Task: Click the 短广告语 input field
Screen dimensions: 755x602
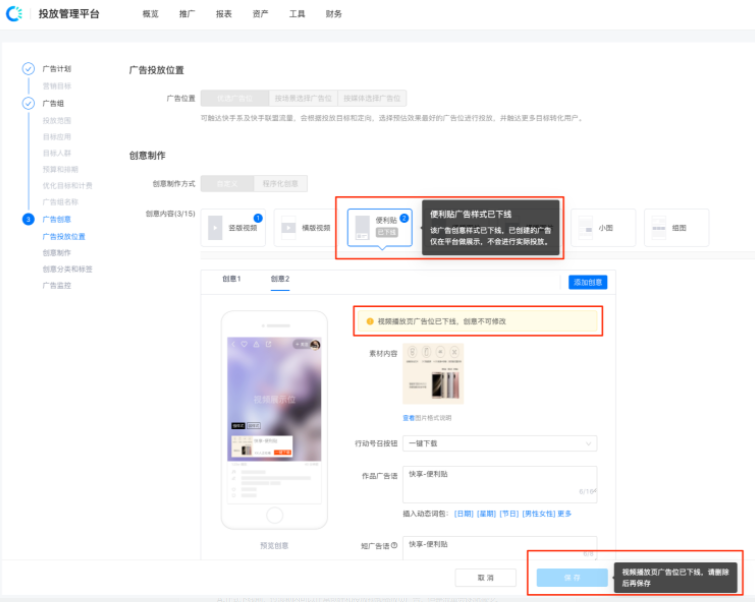Action: click(x=500, y=548)
